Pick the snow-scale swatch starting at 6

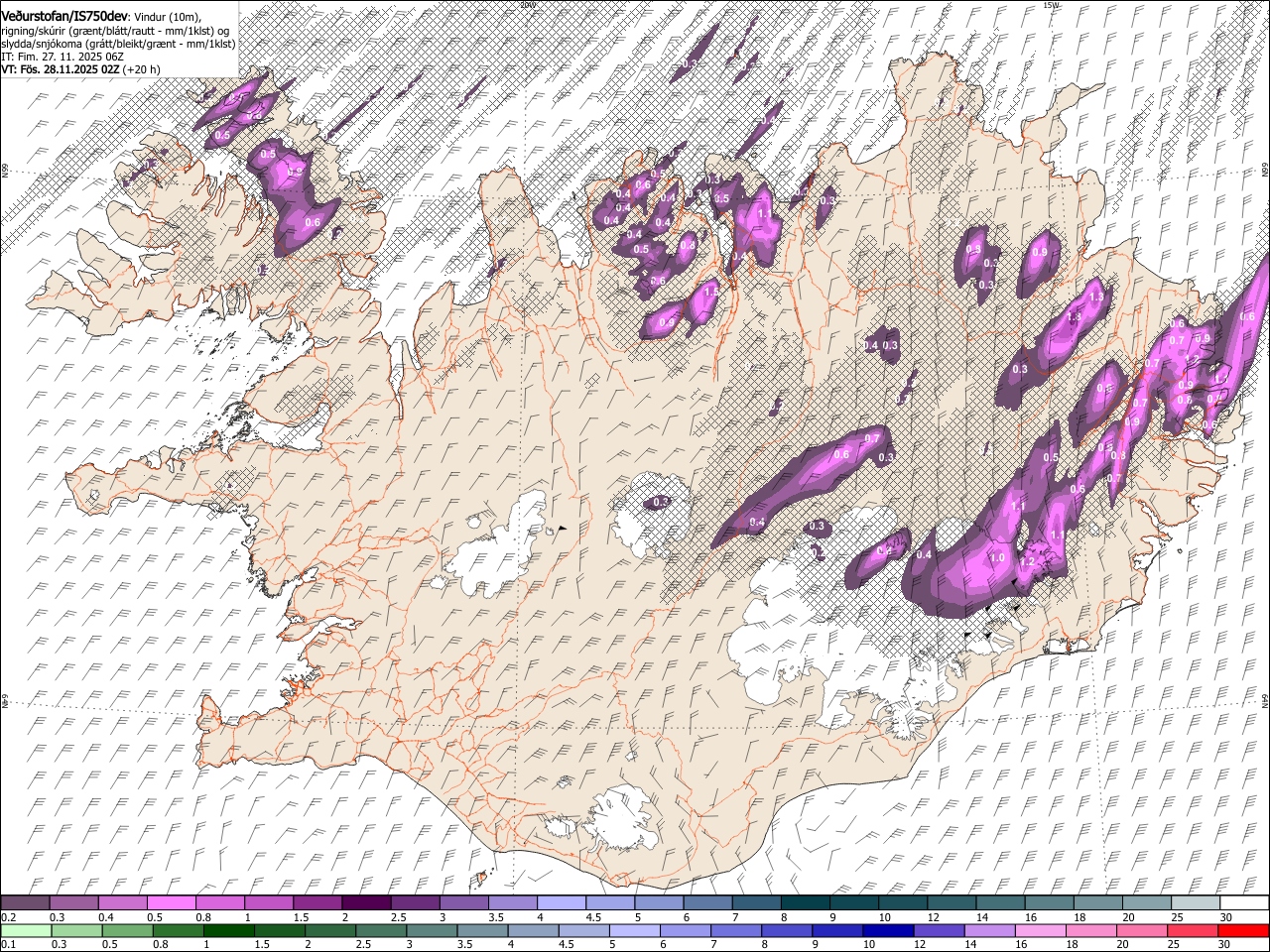pos(707,903)
